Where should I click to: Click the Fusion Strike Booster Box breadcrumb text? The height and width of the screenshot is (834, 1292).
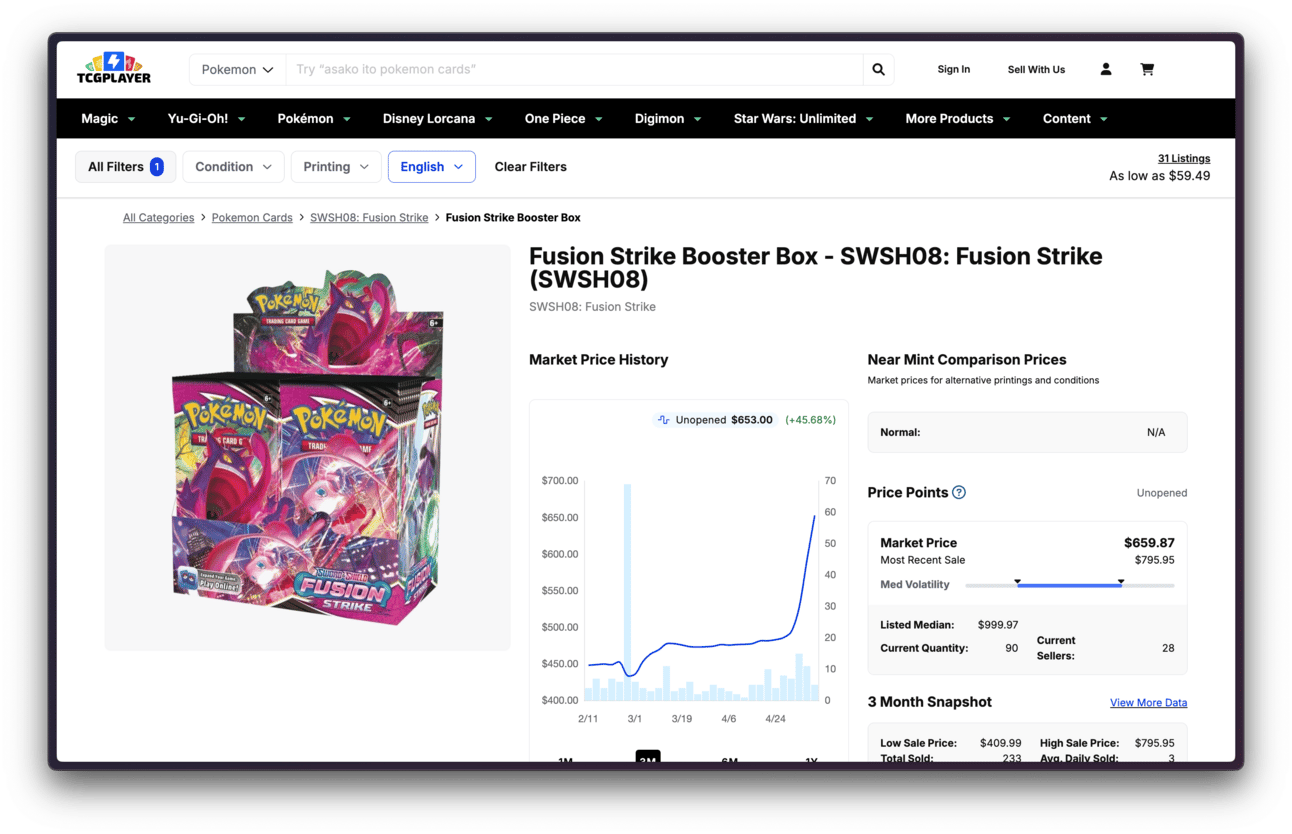coord(513,217)
